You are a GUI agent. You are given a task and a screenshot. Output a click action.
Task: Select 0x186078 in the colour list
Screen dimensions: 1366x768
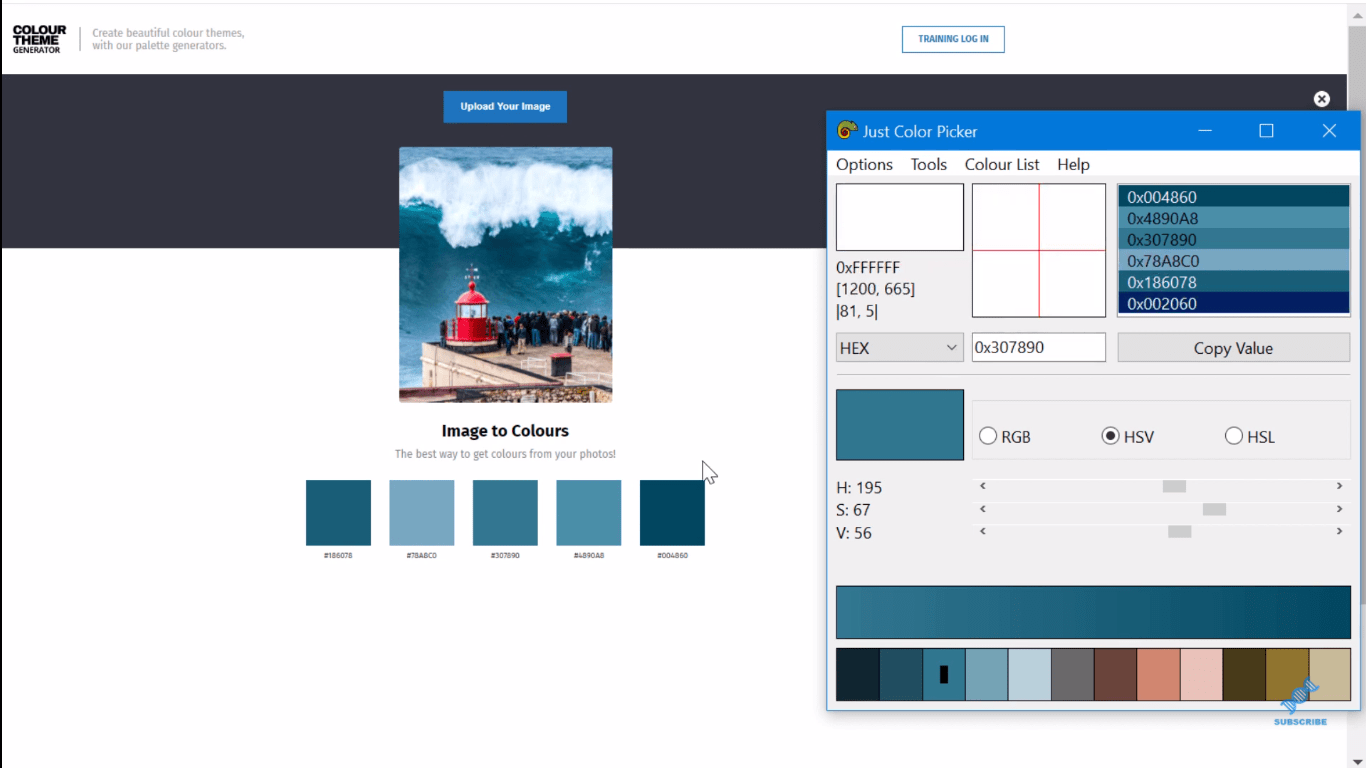(x=1233, y=282)
